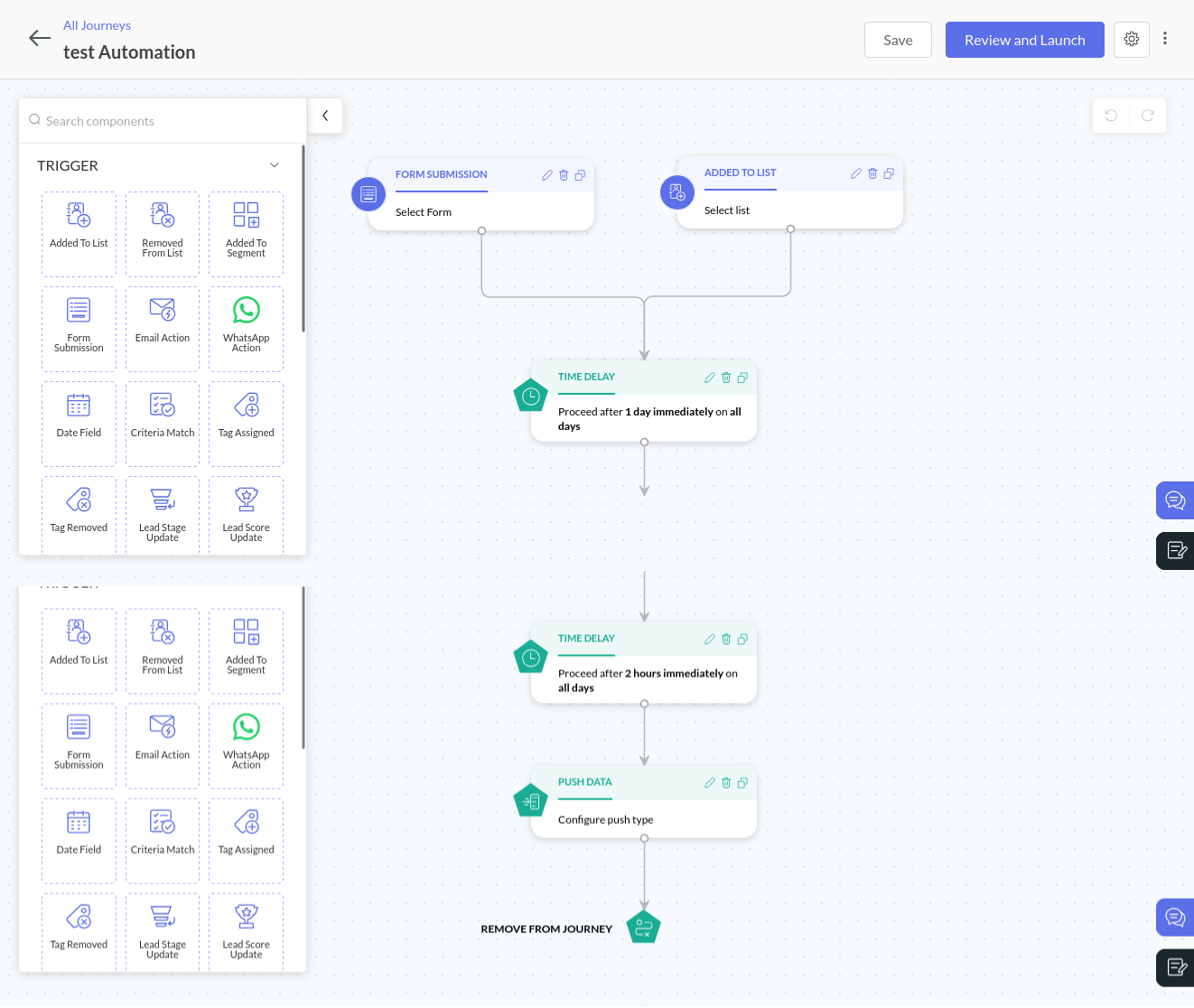Duplicate the 1 day Time Delay node
This screenshot has height=1008, width=1194.
pos(742,378)
